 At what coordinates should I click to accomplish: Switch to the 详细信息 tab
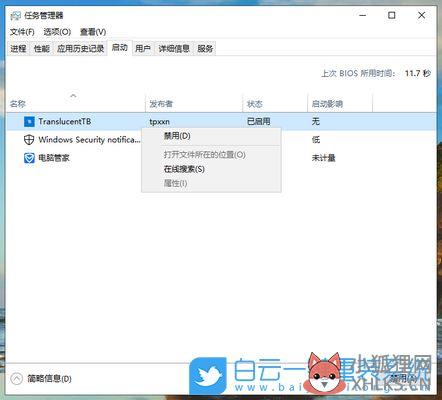click(x=174, y=49)
